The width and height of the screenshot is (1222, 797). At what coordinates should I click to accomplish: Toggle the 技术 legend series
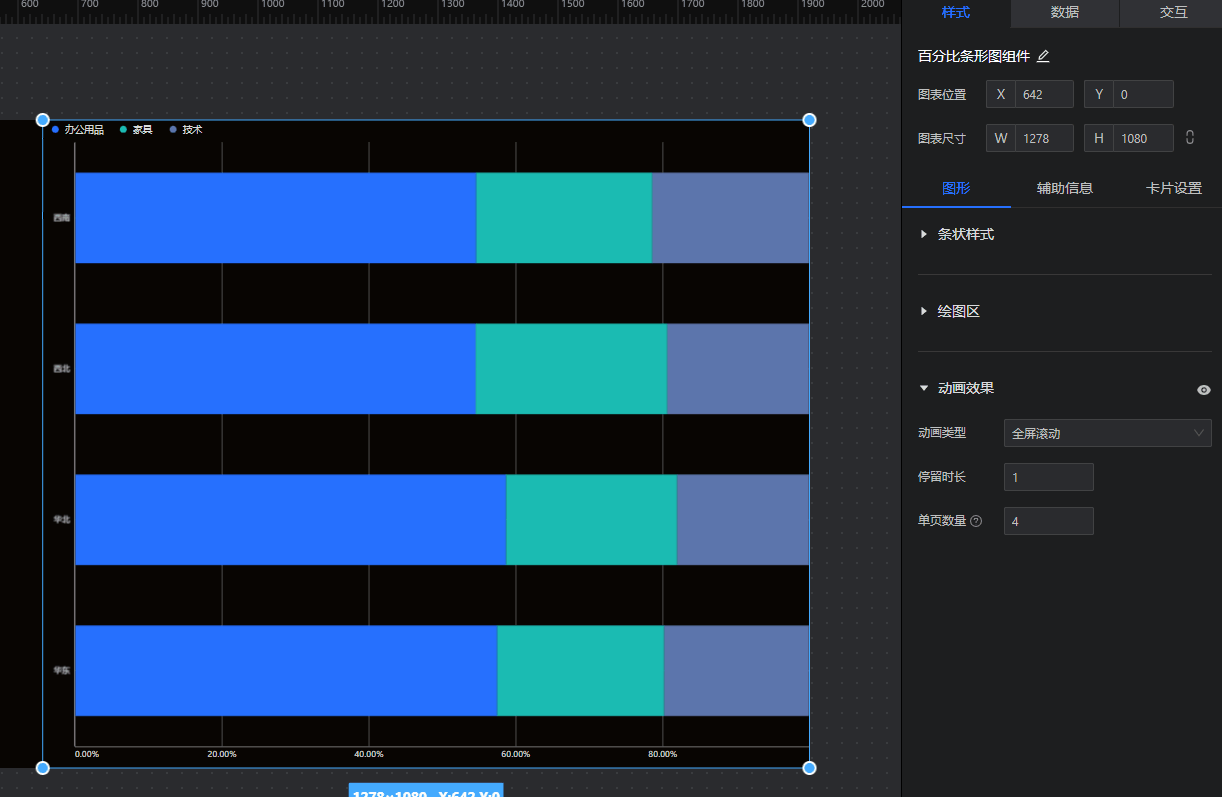(x=186, y=130)
